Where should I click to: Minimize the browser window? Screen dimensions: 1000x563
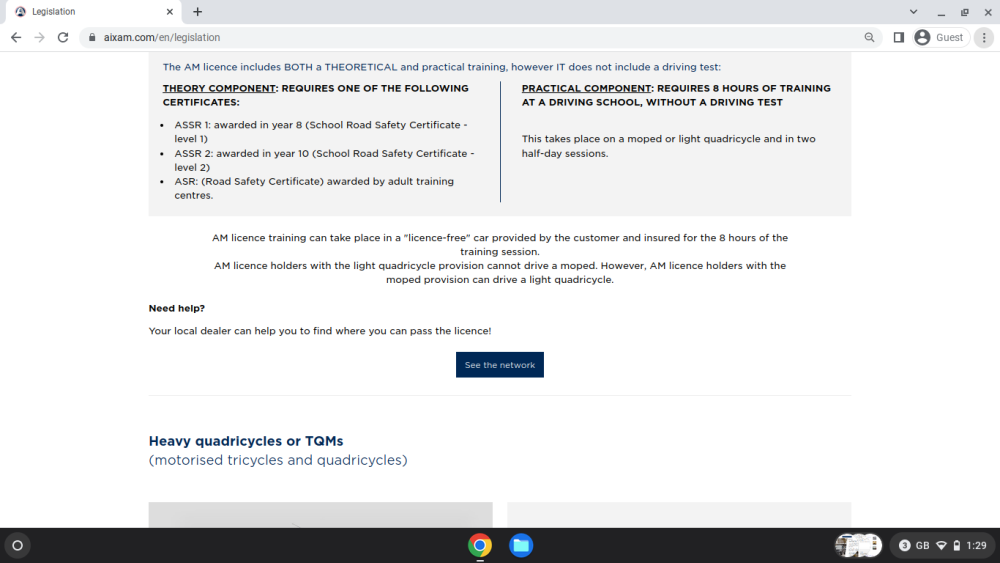tap(941, 11)
